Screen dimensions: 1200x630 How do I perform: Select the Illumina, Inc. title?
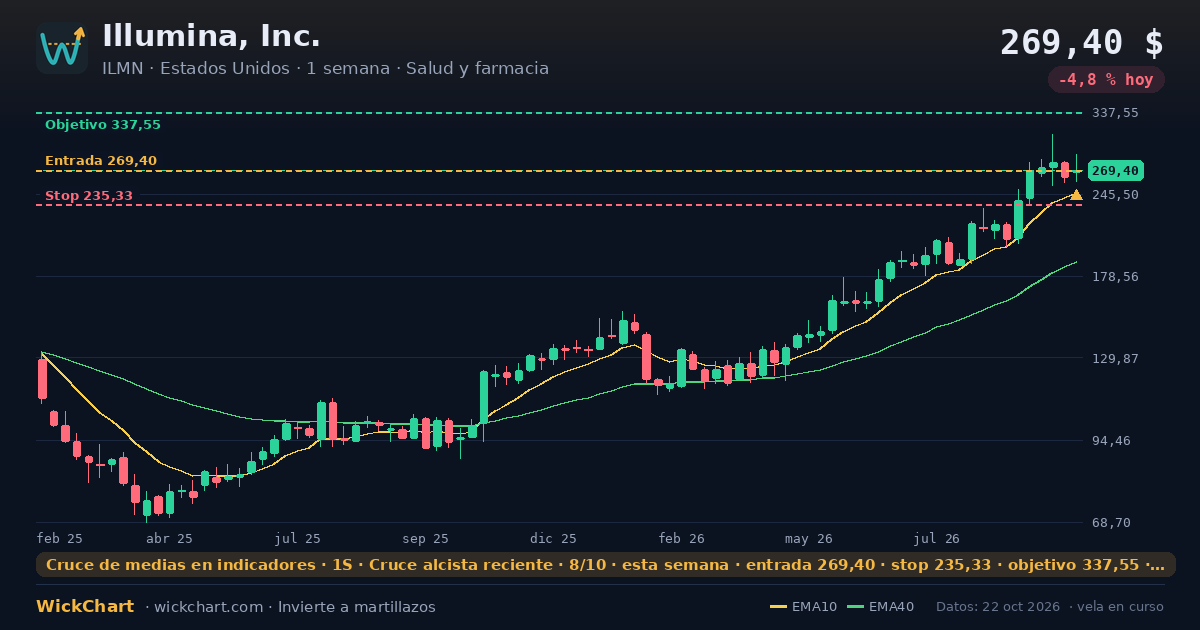[211, 36]
